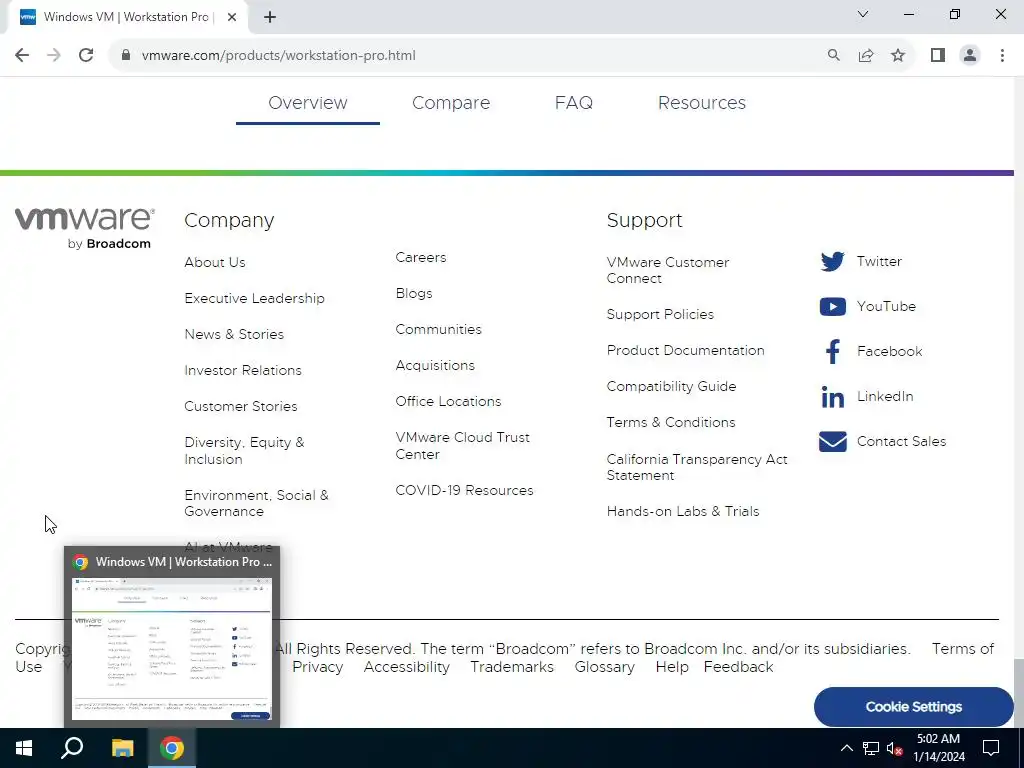Open California Transparency Act Statement link
The width and height of the screenshot is (1024, 768).
tap(697, 467)
